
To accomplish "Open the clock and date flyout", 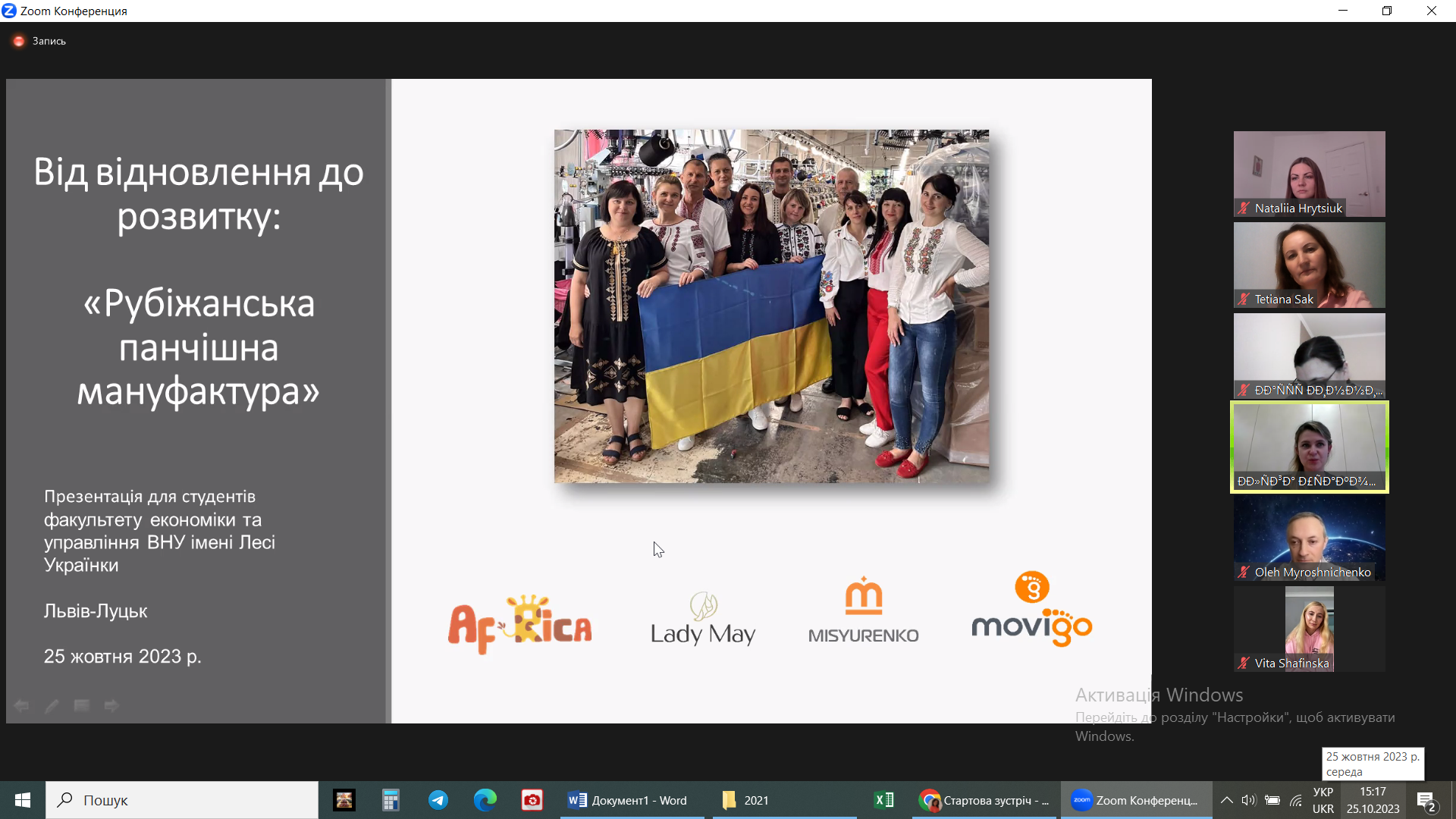I will tap(1373, 800).
